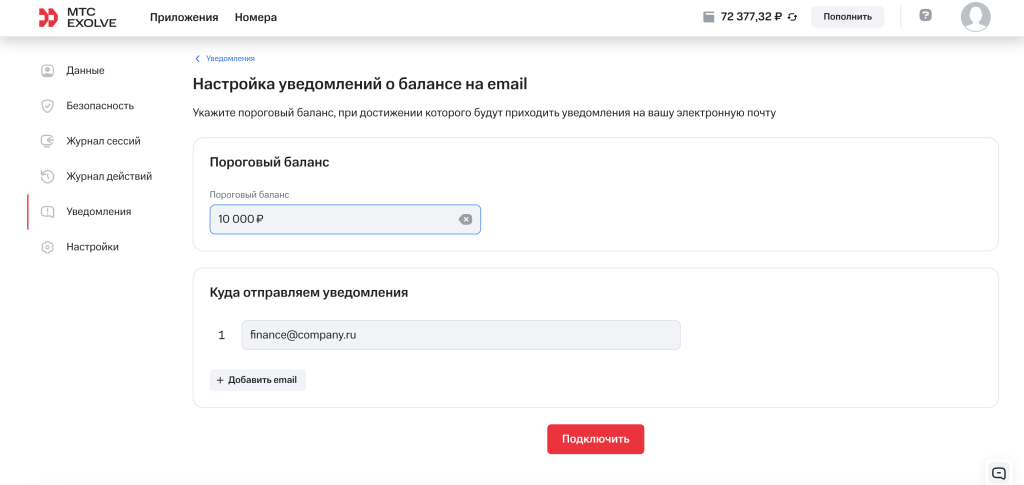Click the breadcrumb back chevron
This screenshot has width=1024, height=485.
(197, 59)
